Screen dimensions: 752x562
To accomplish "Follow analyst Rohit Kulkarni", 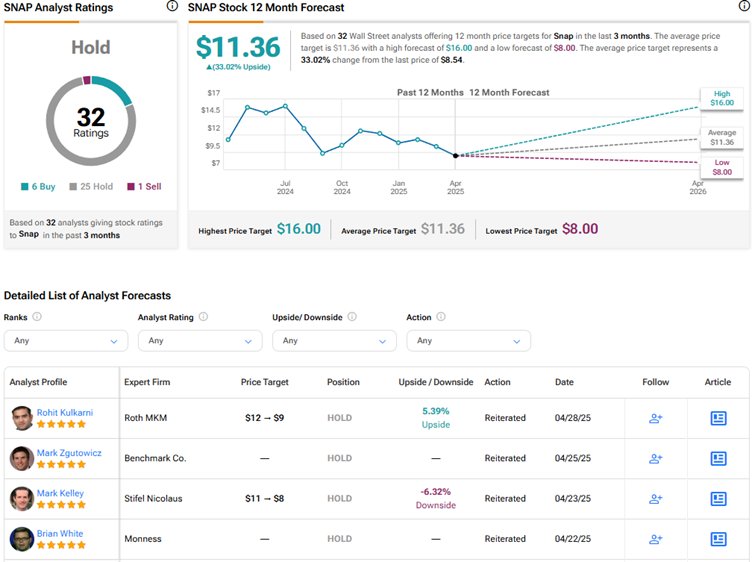I will click(x=656, y=418).
